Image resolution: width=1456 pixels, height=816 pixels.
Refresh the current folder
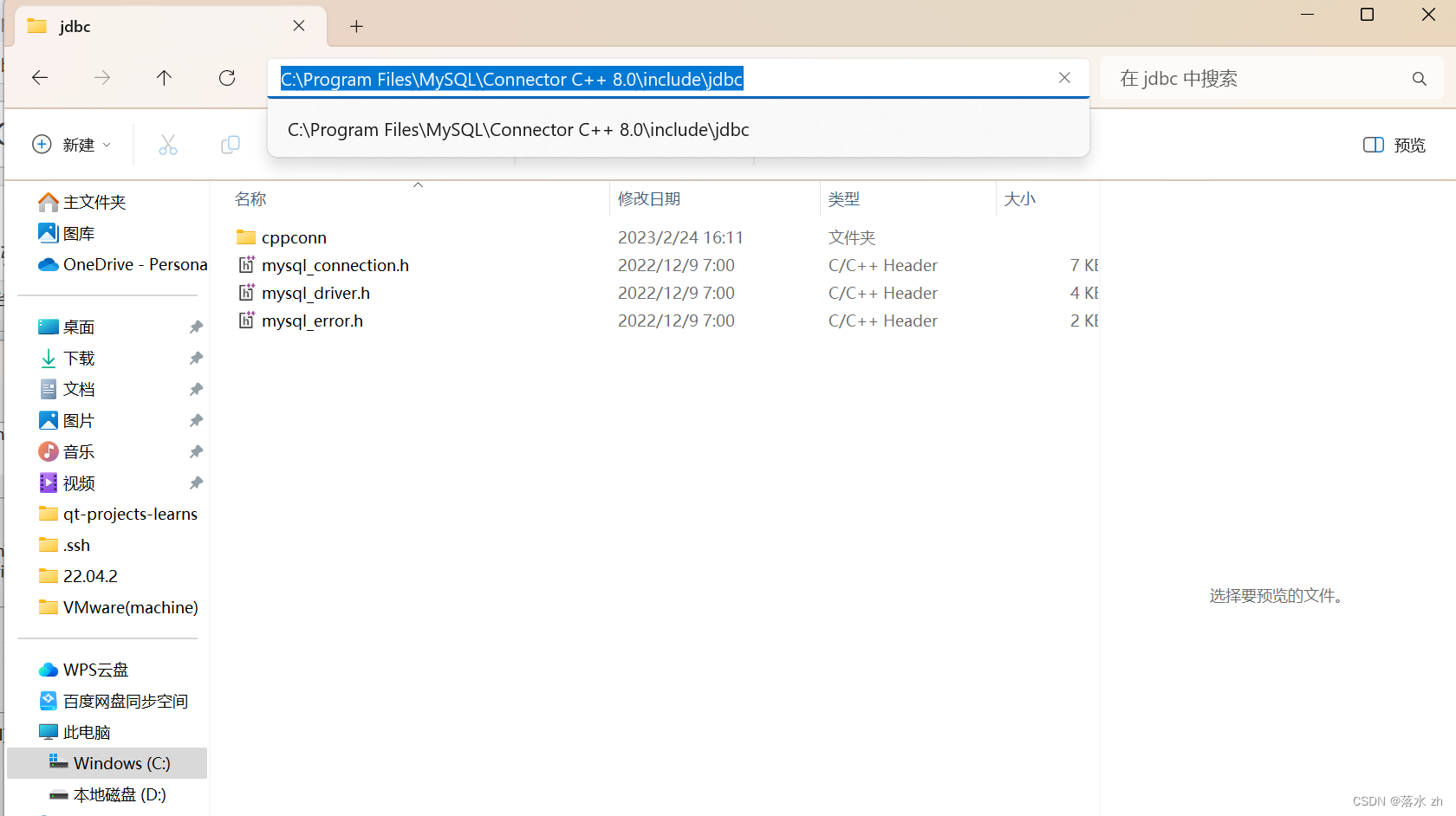tap(227, 78)
